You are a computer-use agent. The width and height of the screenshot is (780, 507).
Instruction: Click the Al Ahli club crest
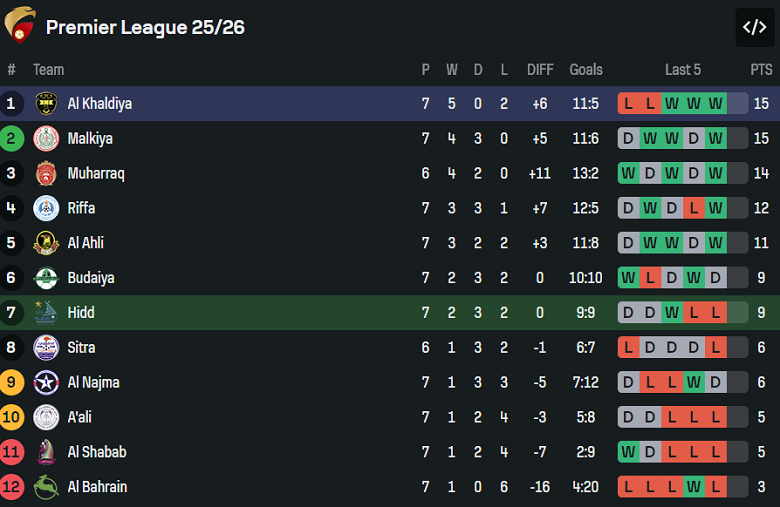point(46,243)
